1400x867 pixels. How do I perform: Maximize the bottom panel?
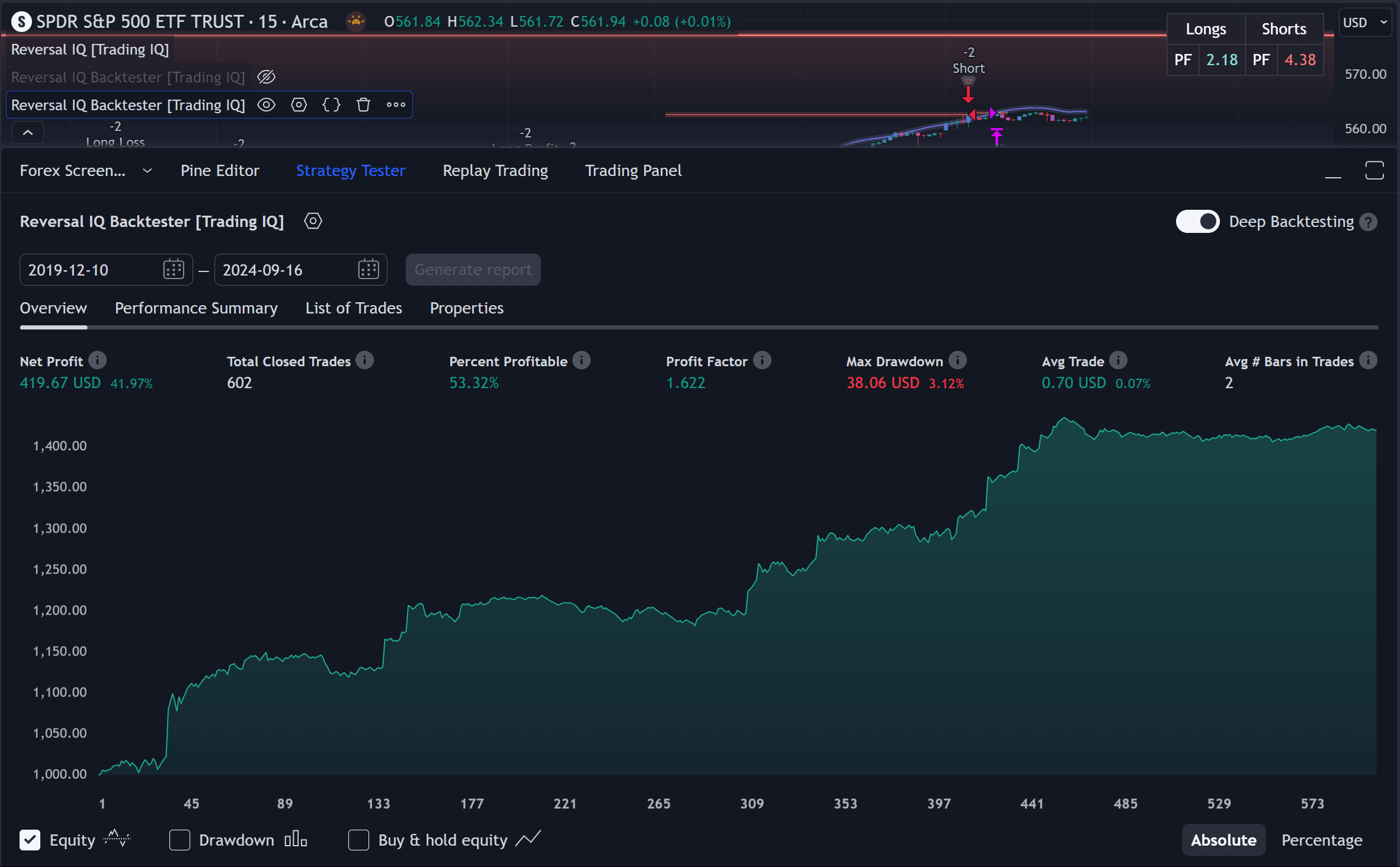(x=1374, y=171)
